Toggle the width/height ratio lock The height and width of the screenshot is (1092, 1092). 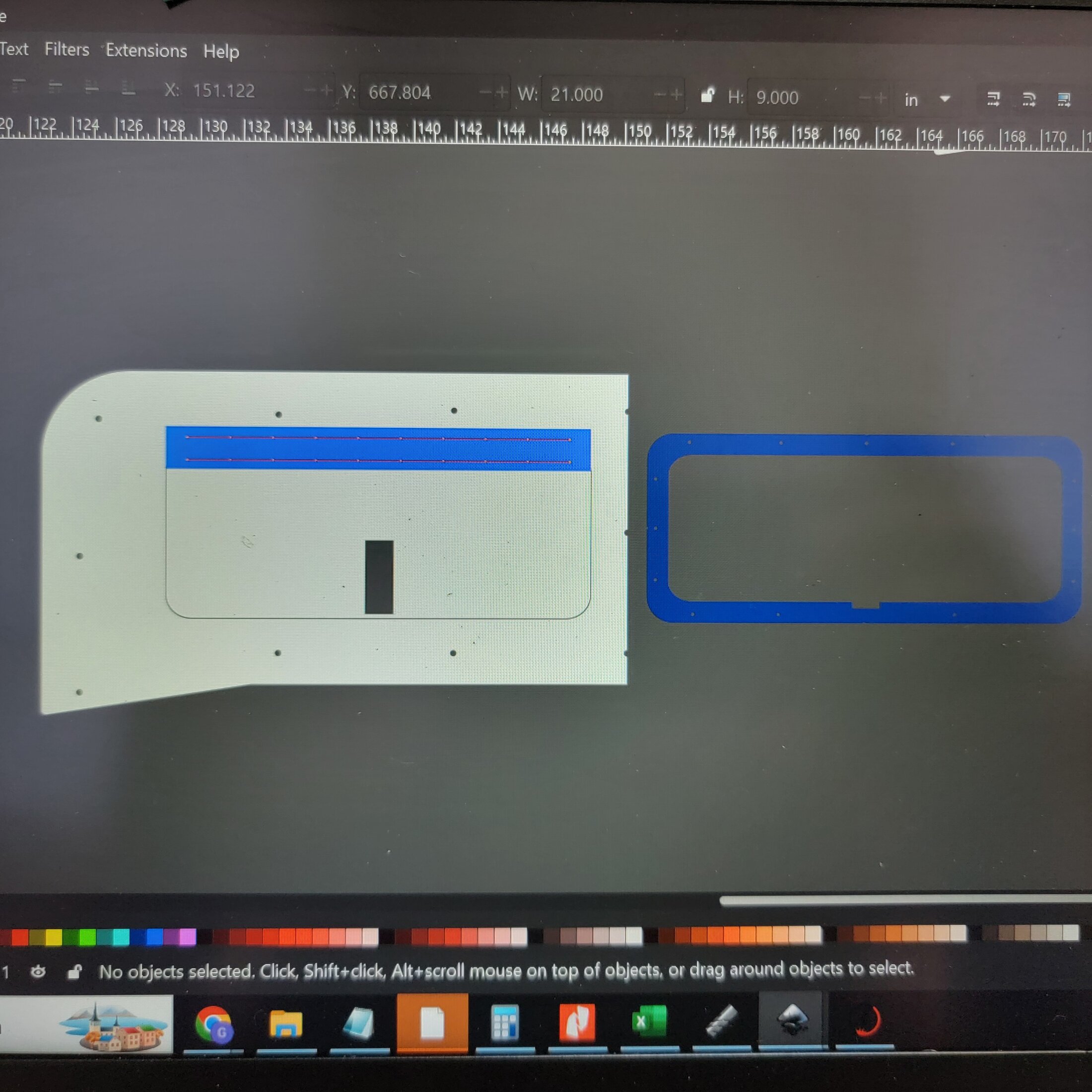click(707, 94)
